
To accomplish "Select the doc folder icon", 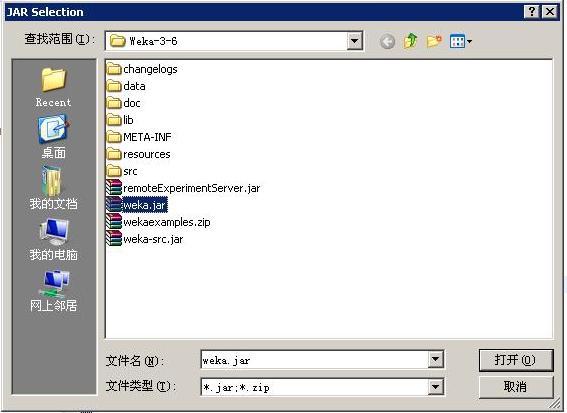I will coord(114,103).
